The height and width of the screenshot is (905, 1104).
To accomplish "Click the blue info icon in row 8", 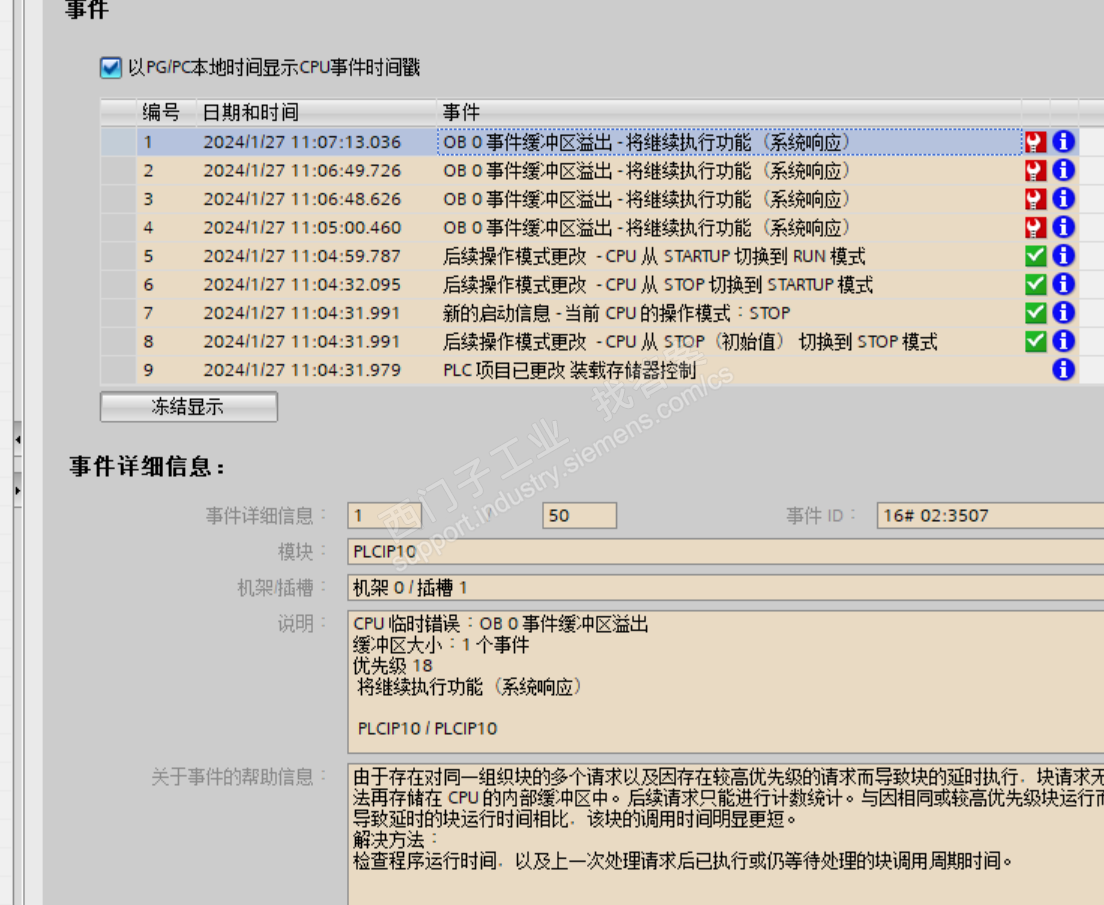I will [1063, 342].
